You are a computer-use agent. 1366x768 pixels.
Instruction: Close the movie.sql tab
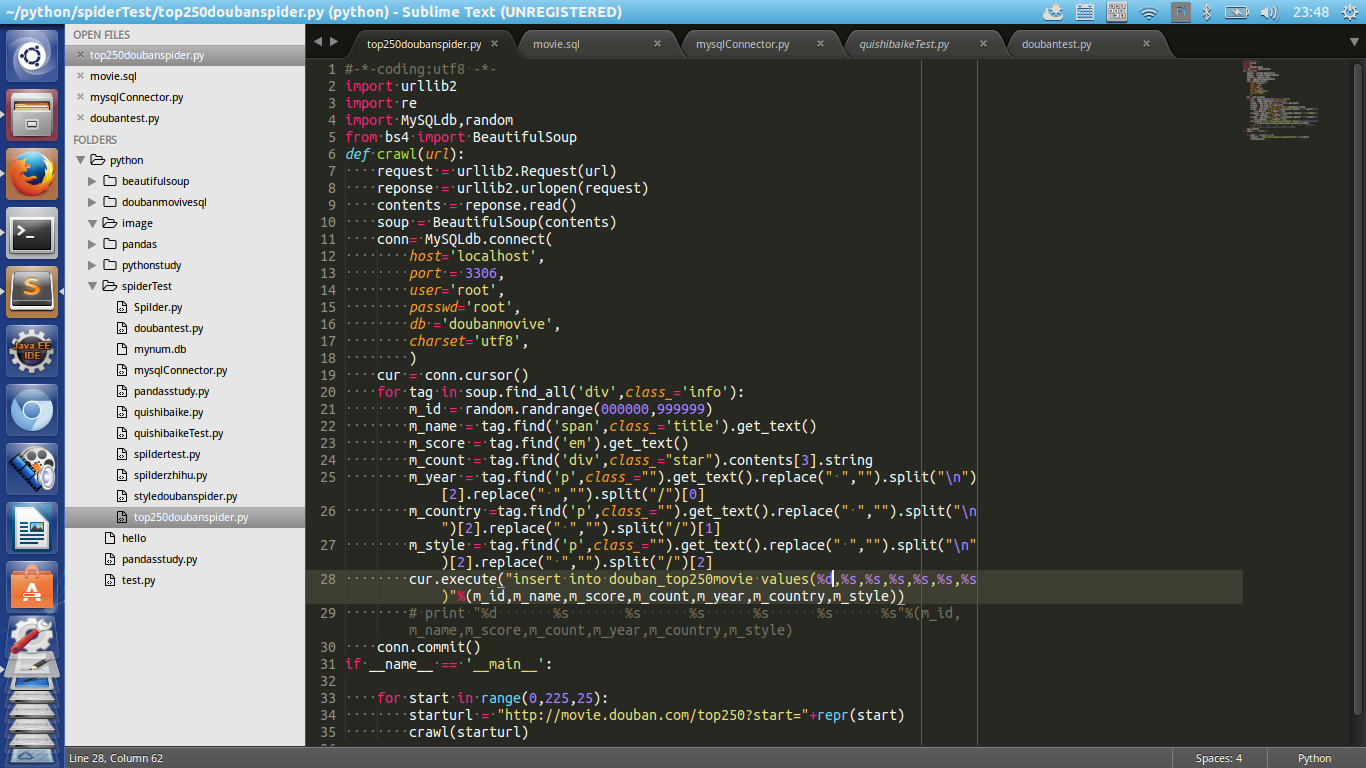657,44
